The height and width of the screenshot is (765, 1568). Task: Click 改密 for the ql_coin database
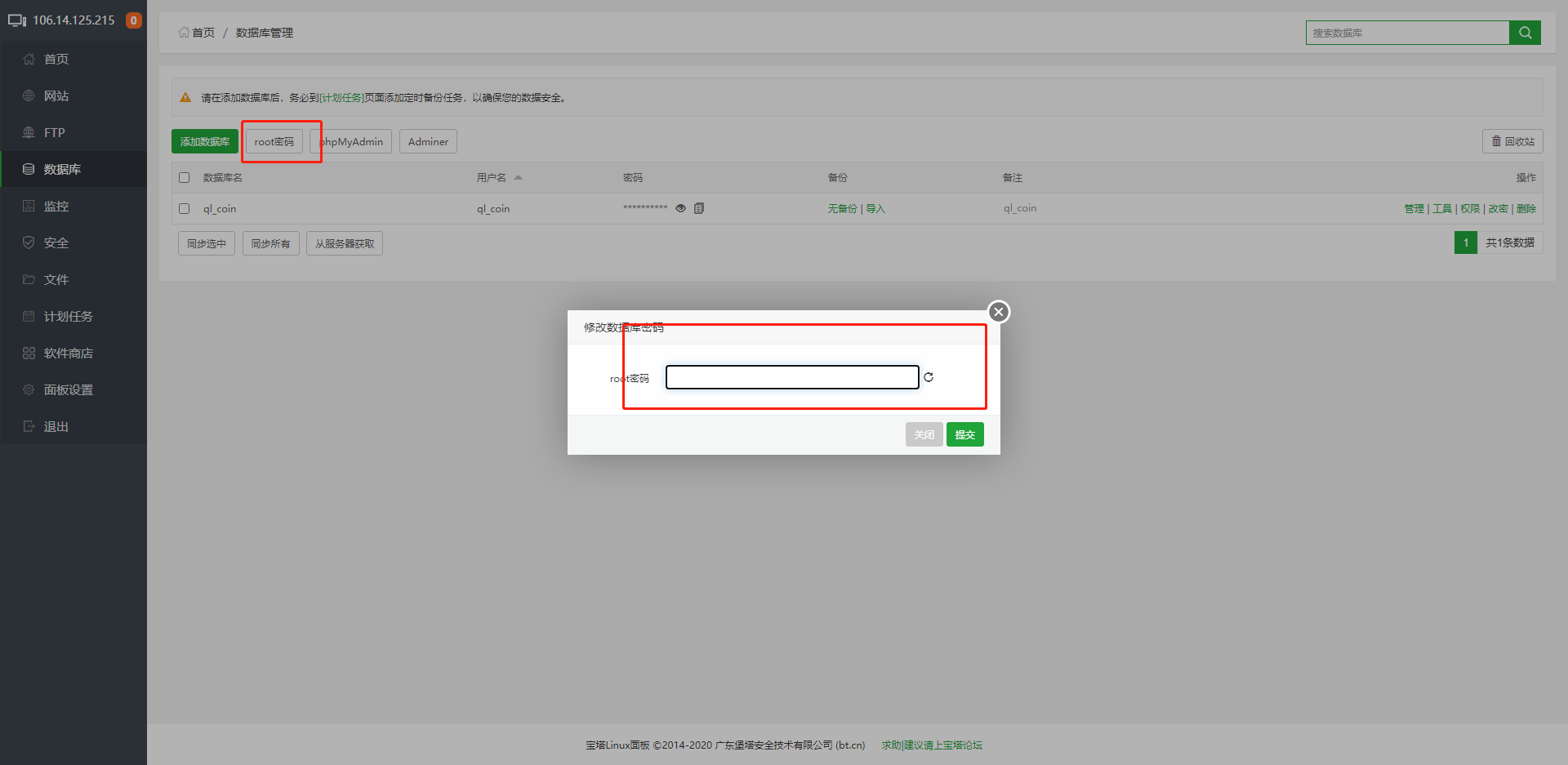pyautogui.click(x=1498, y=208)
